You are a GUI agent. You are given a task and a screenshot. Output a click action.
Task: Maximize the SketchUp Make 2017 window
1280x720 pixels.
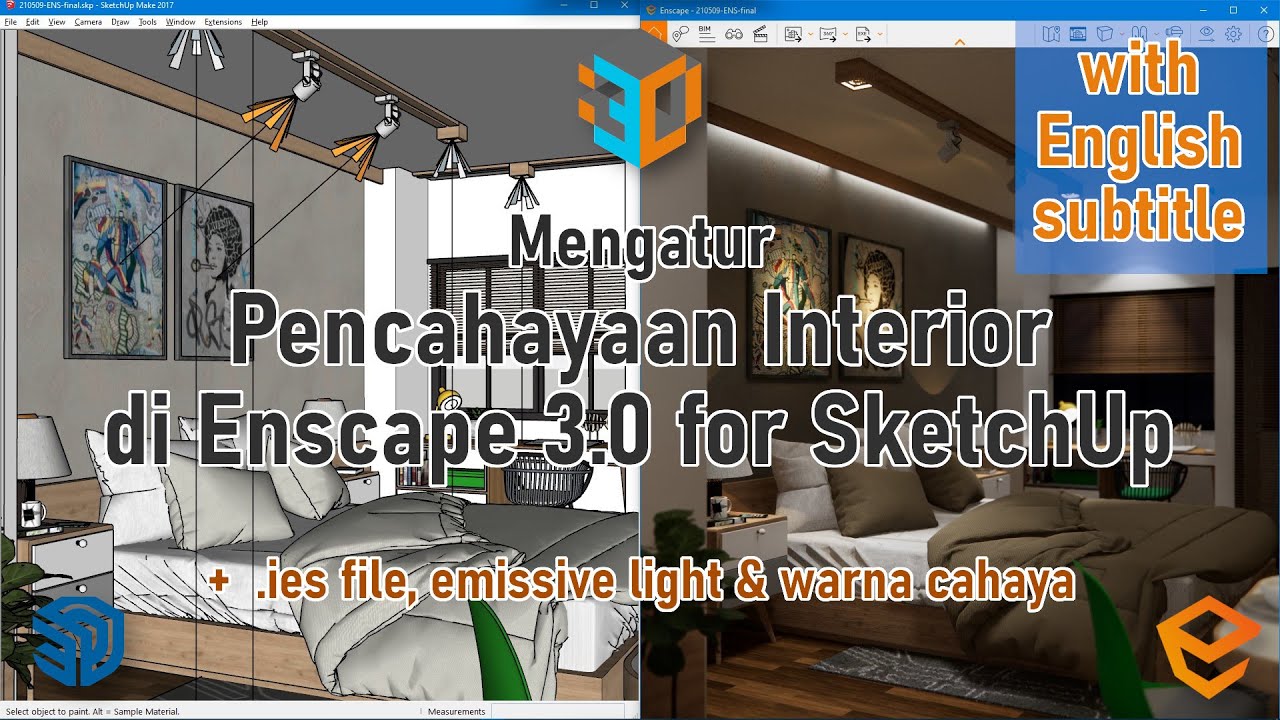point(594,6)
